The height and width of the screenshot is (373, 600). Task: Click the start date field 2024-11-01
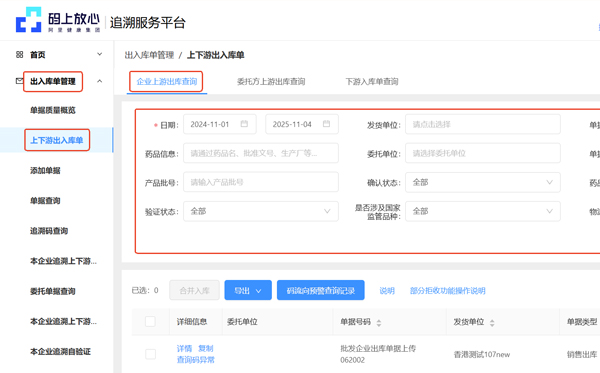pyautogui.click(x=220, y=124)
